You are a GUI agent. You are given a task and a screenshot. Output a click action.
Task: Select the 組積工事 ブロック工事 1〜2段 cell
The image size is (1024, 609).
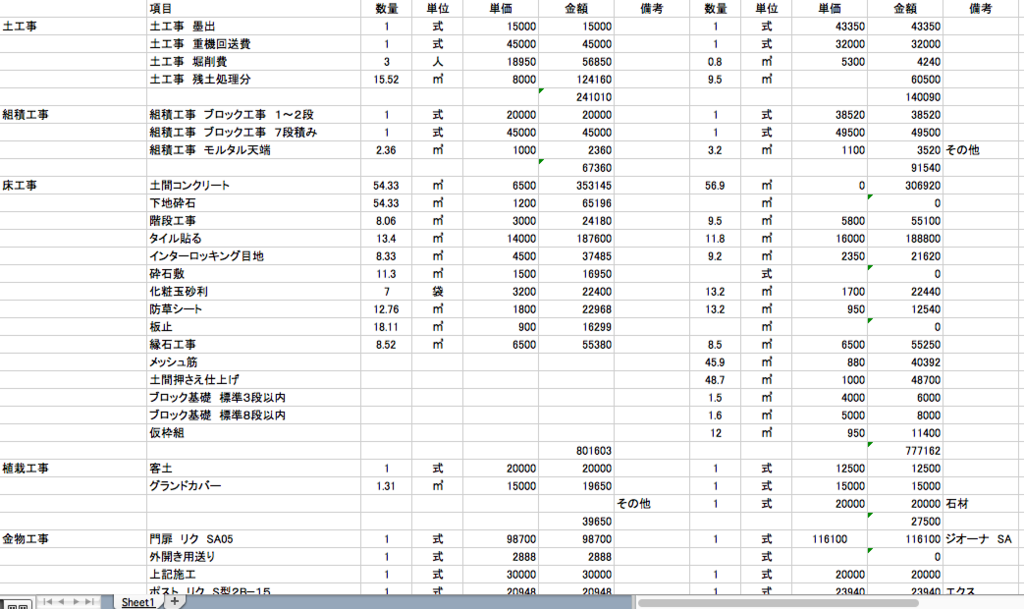(253, 115)
